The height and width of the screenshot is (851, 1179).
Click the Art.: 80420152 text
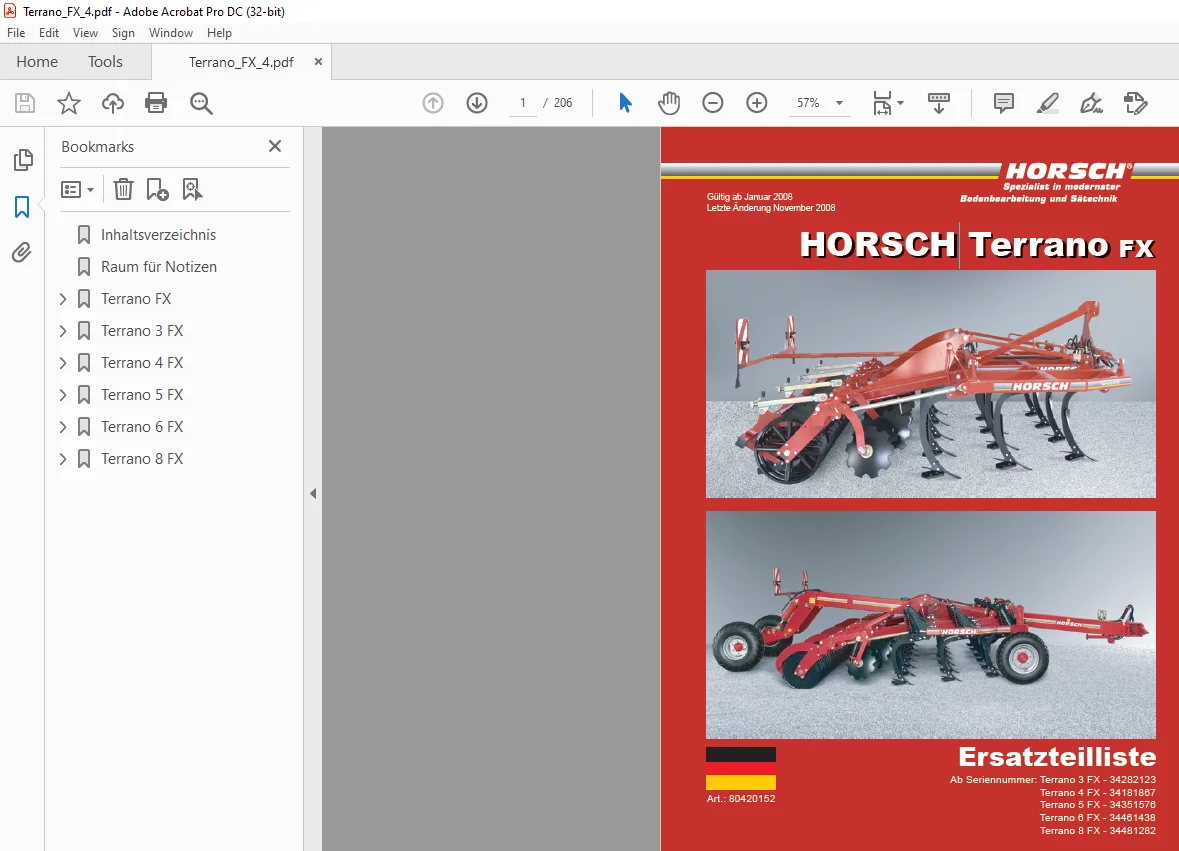(x=741, y=798)
